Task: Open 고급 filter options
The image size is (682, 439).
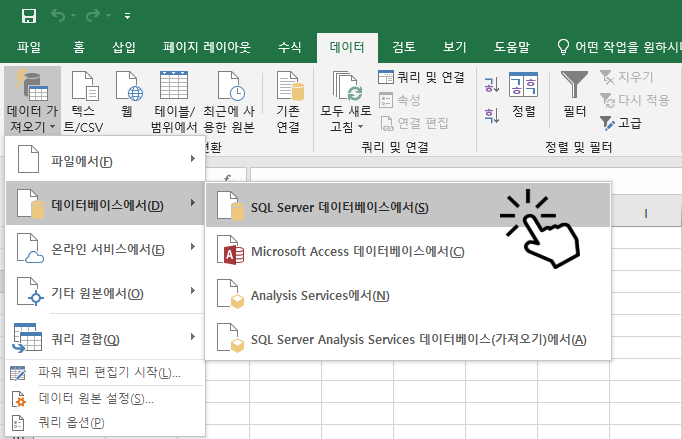Action: pyautogui.click(x=620, y=123)
